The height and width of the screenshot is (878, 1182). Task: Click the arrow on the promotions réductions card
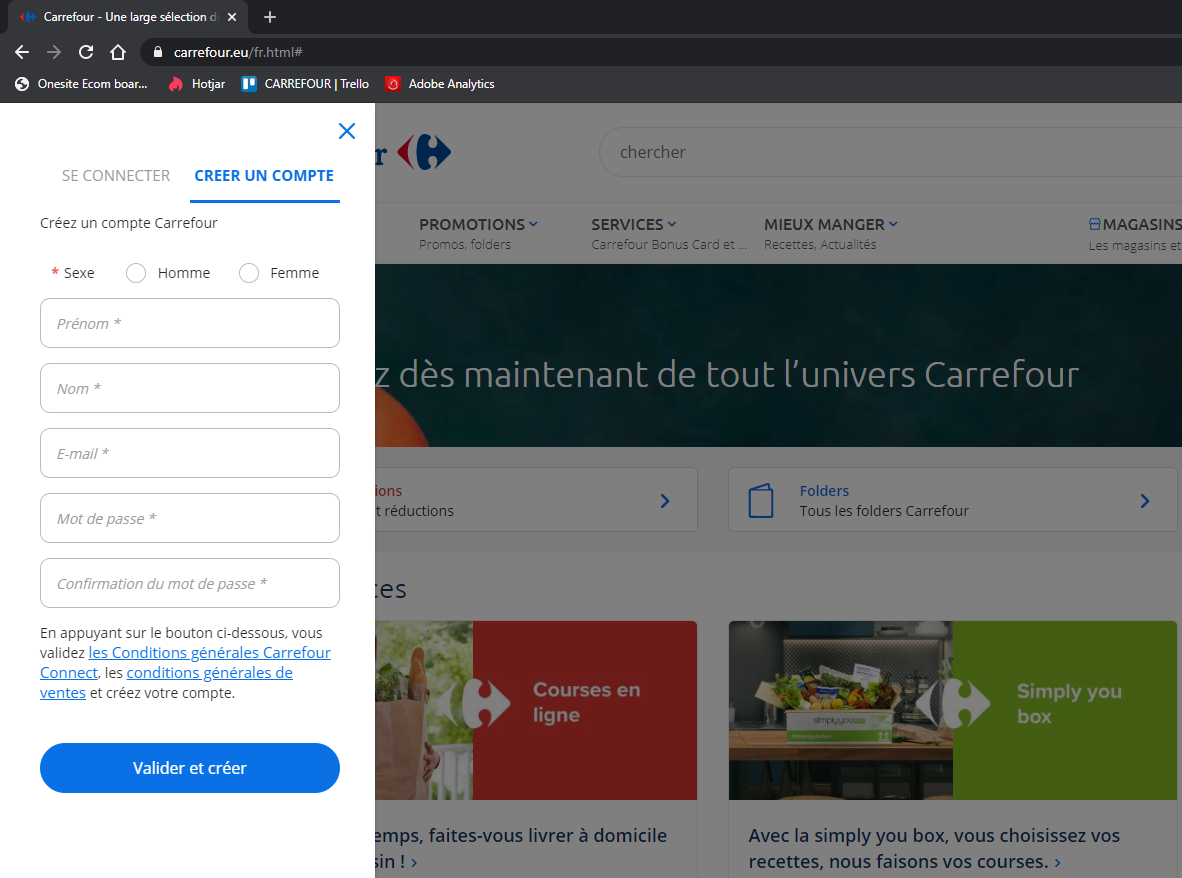(x=665, y=500)
